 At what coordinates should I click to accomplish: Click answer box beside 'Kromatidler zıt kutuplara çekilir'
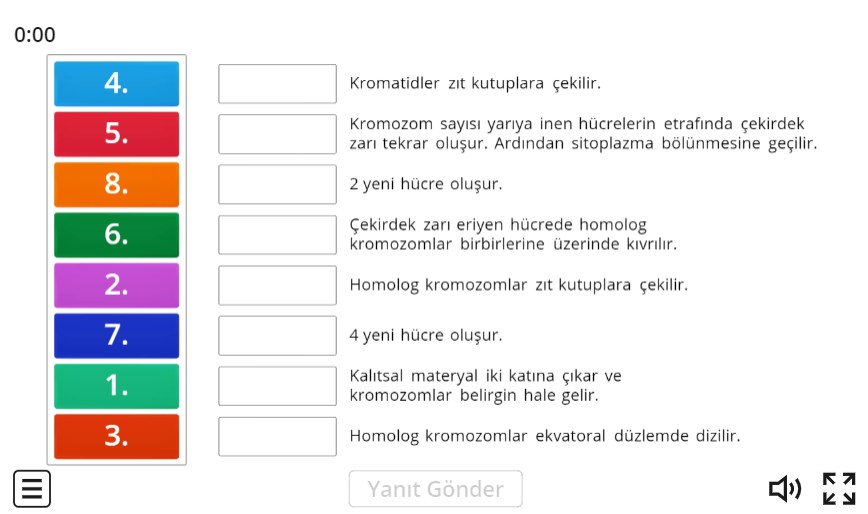[277, 84]
